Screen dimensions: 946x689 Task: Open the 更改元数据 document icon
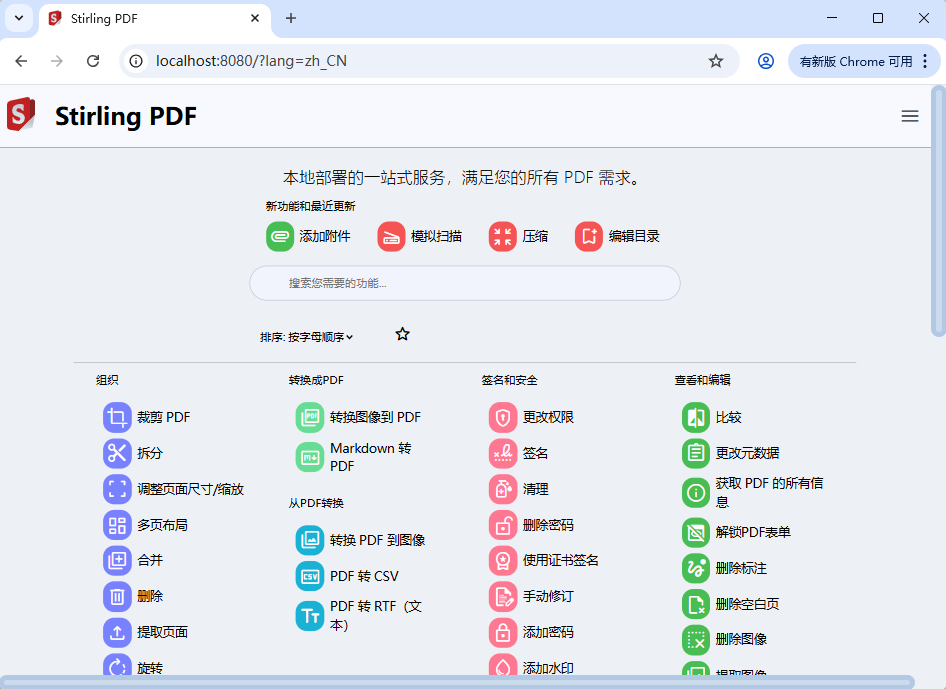pos(696,453)
